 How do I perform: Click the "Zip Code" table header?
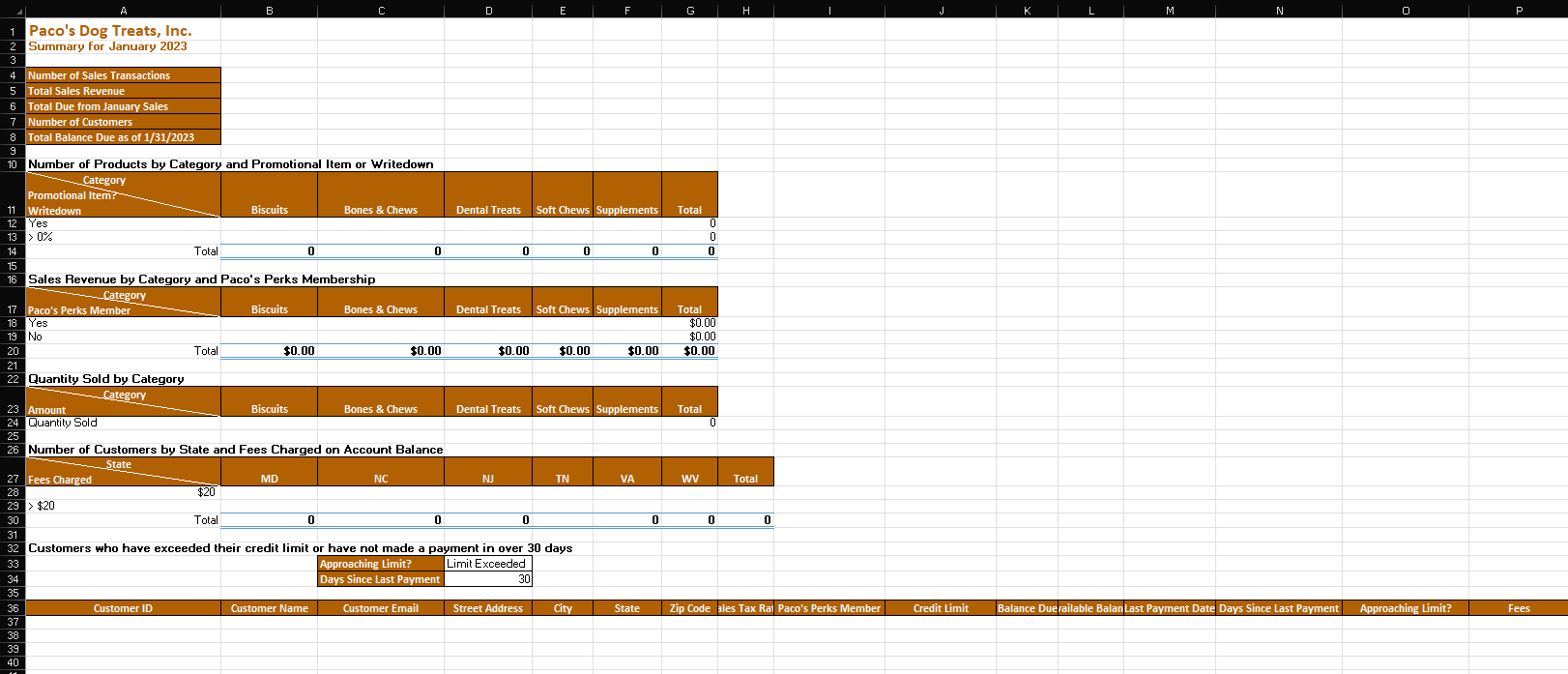pos(690,608)
